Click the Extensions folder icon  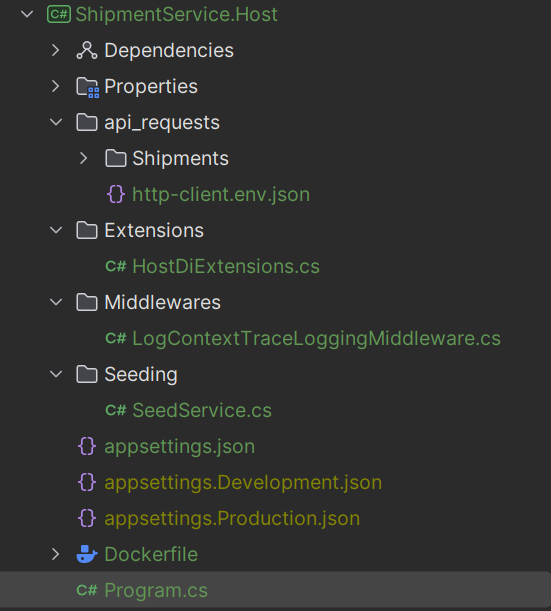87,230
